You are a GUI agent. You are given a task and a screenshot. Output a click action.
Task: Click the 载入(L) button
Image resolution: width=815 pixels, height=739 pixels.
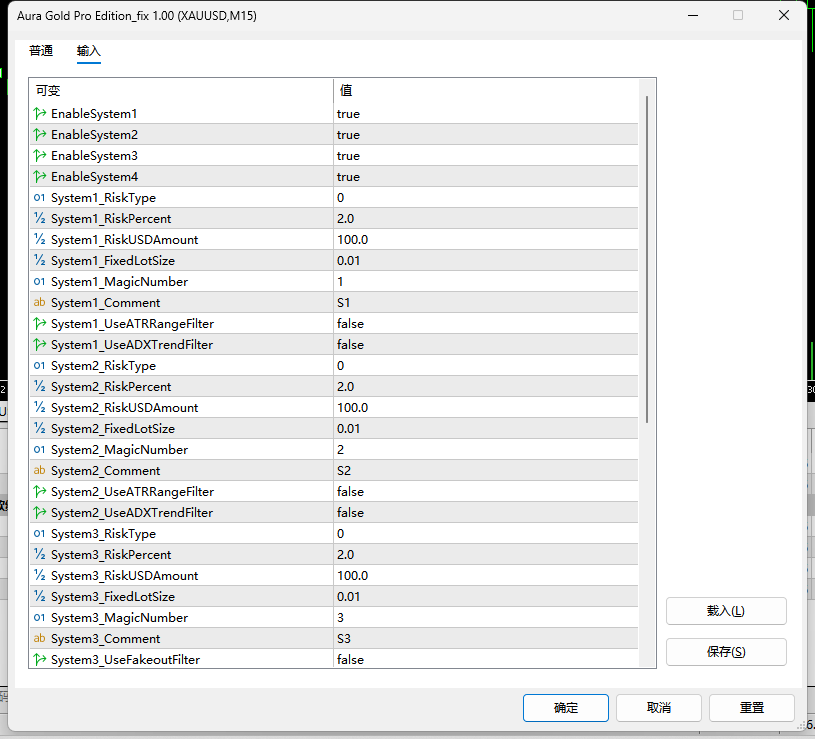coord(726,611)
